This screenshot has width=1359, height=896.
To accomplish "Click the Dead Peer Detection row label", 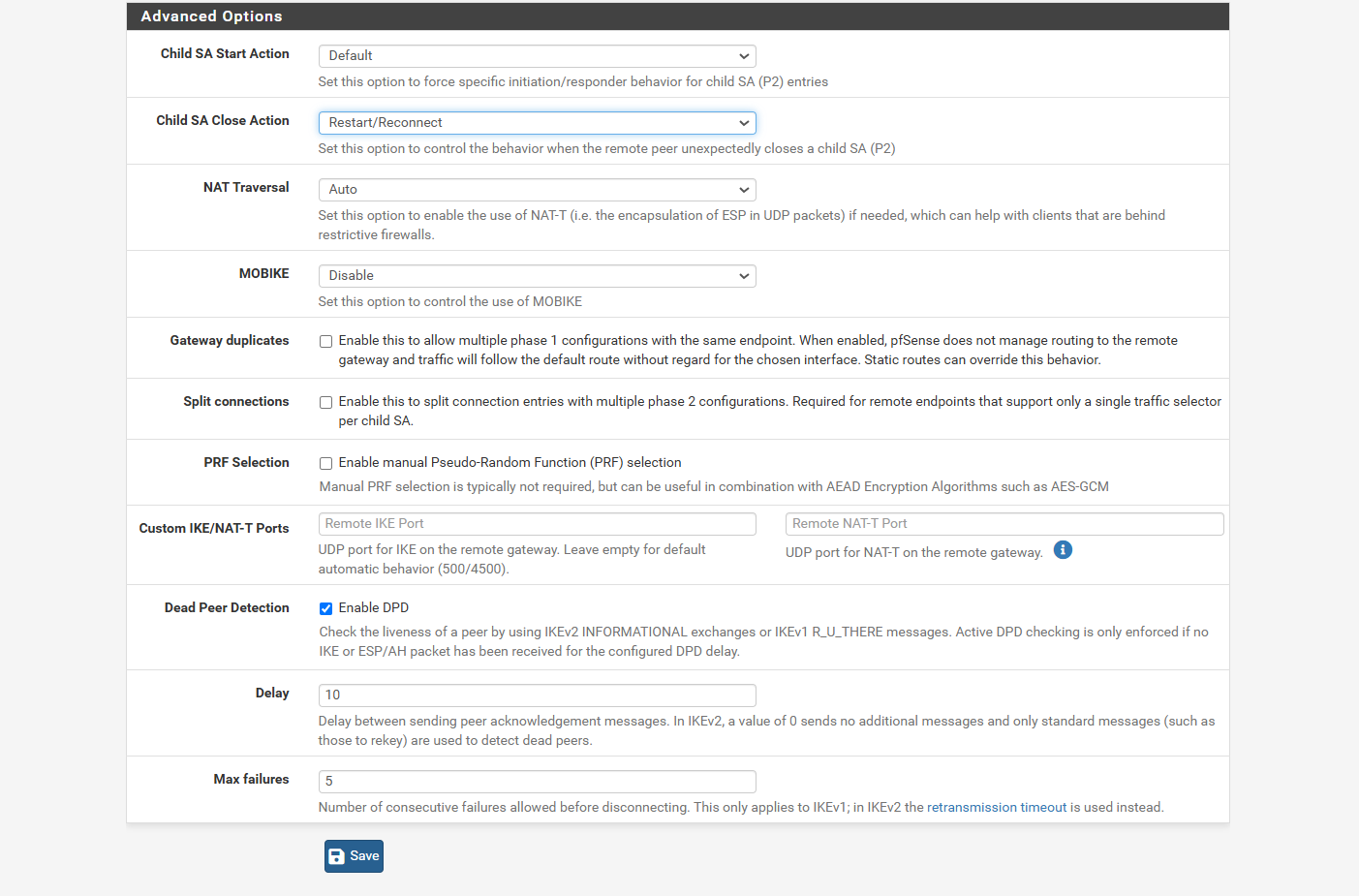I will (x=227, y=608).
